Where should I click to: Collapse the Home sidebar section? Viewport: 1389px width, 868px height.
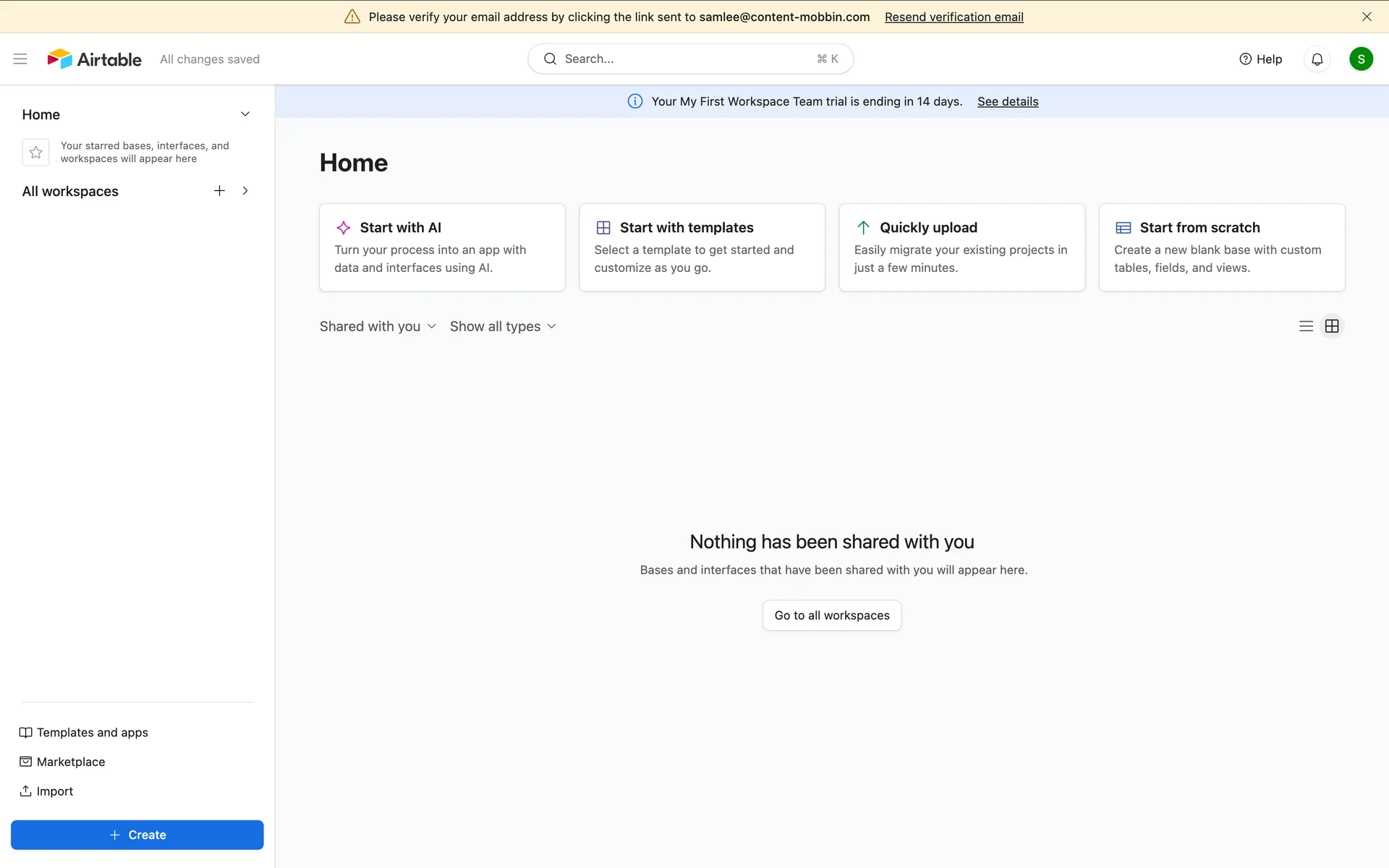point(245,114)
